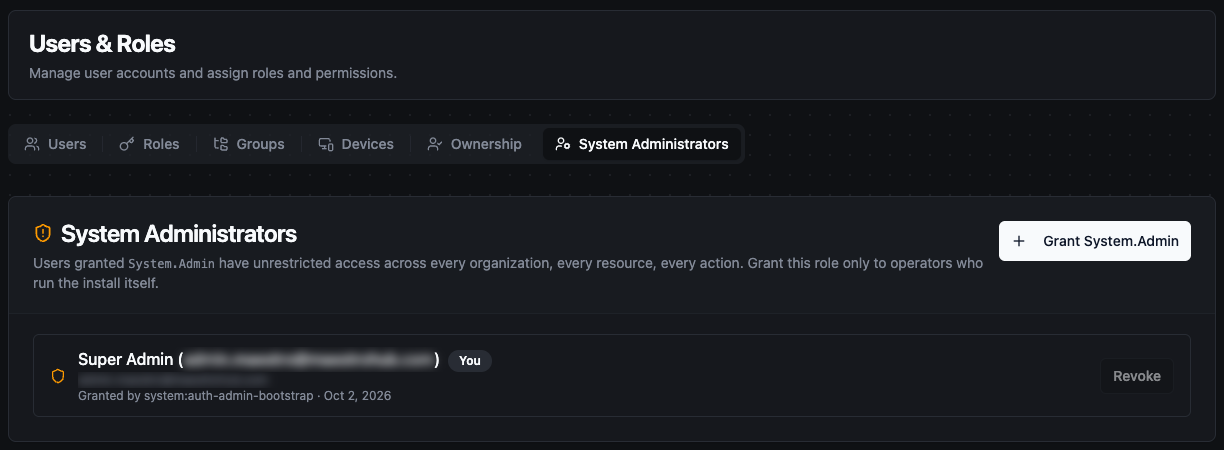The image size is (1224, 450).
Task: Click the Devices tab monitor icon
Action: pos(326,144)
